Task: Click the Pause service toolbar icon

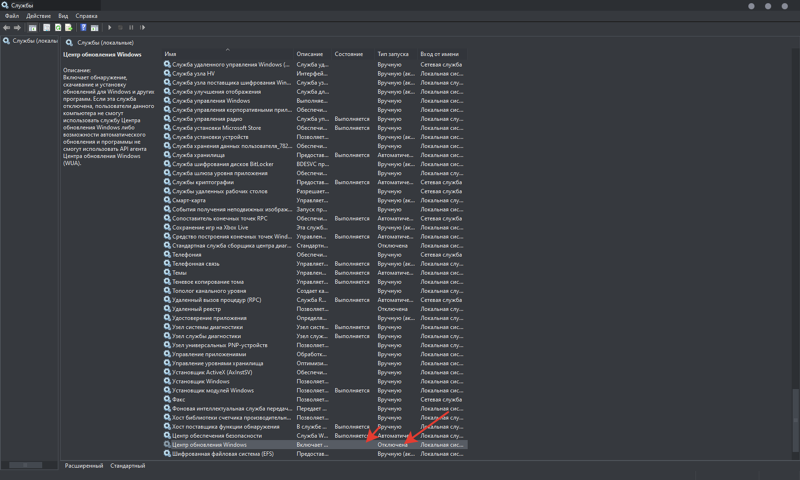Action: pyautogui.click(x=131, y=28)
